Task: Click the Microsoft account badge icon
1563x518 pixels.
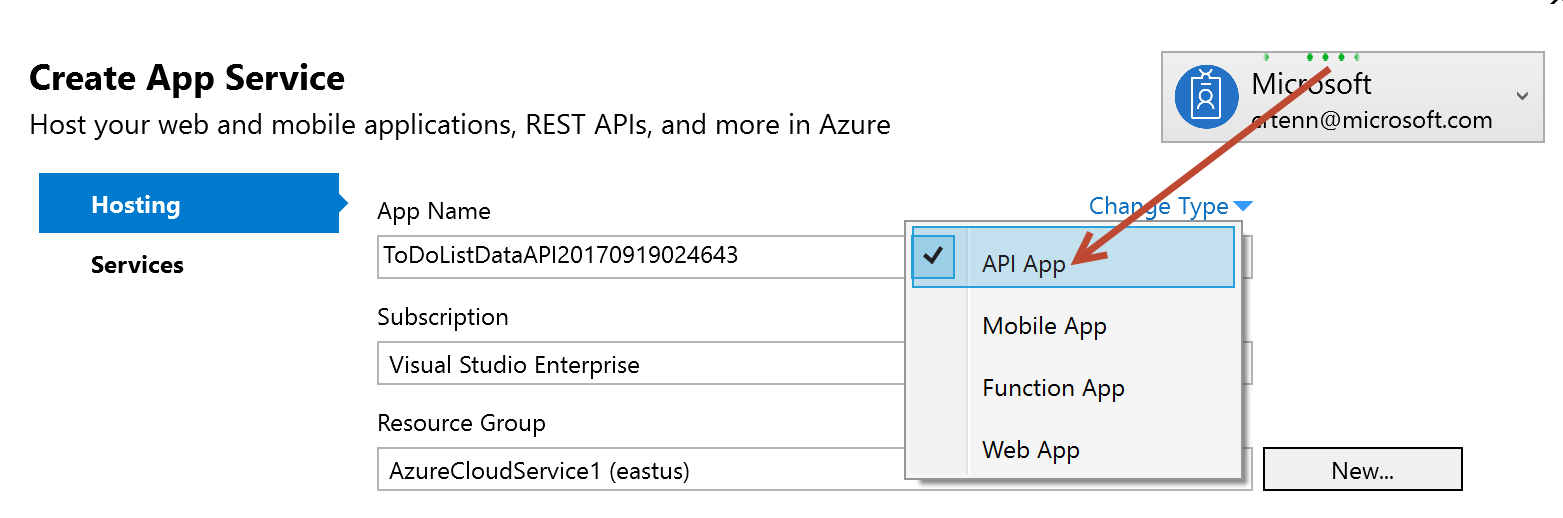Action: [1207, 96]
